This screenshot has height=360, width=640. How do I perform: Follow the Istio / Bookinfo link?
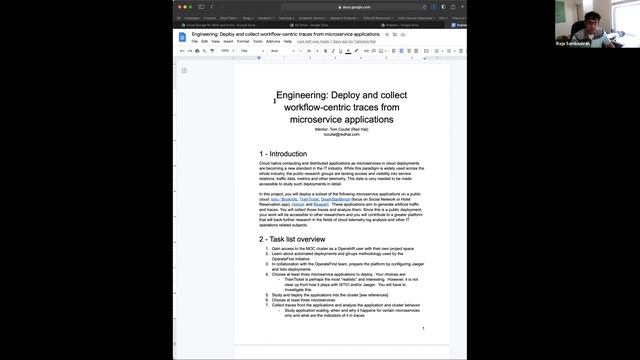pos(284,199)
